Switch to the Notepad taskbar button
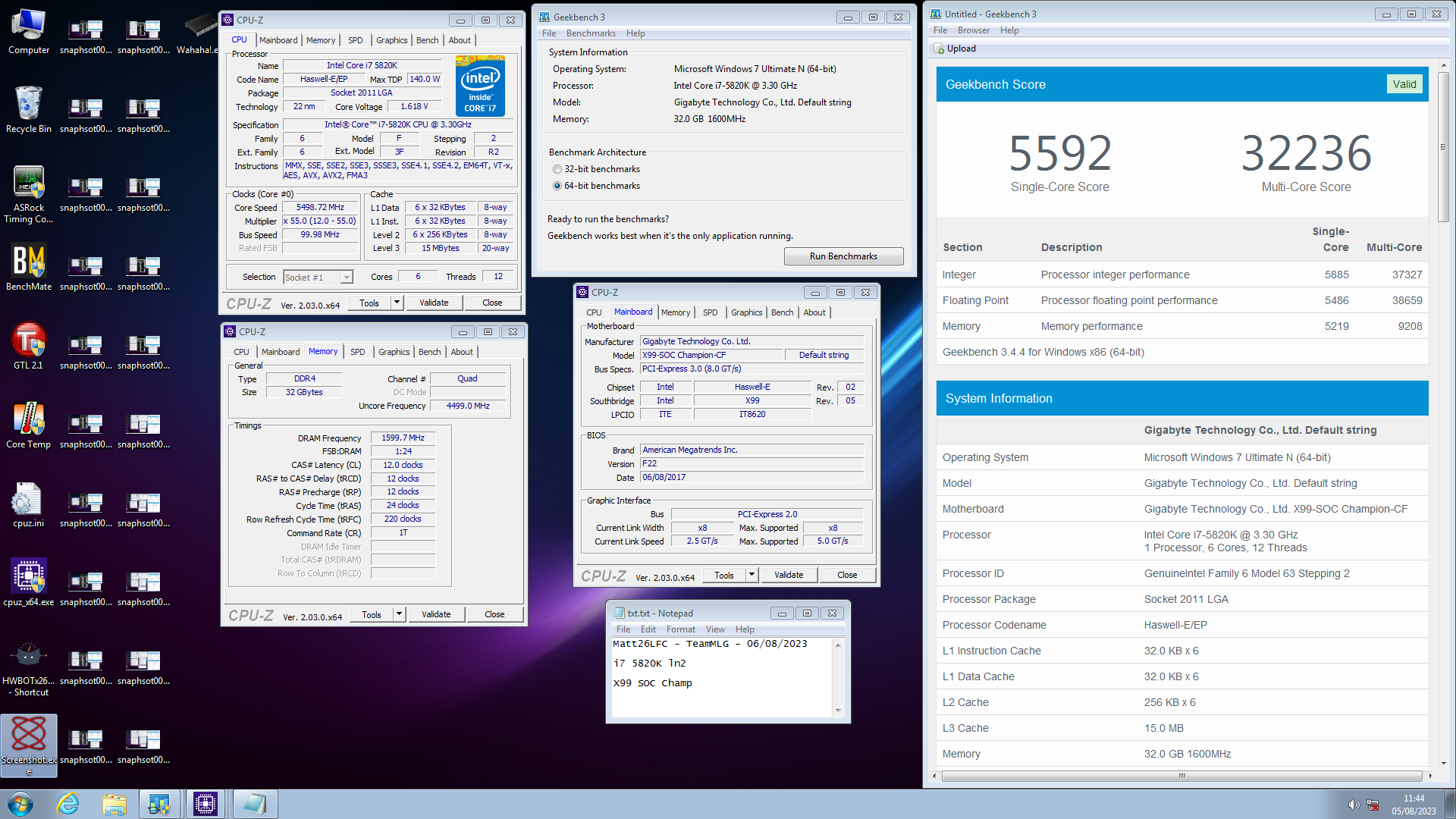 click(255, 804)
